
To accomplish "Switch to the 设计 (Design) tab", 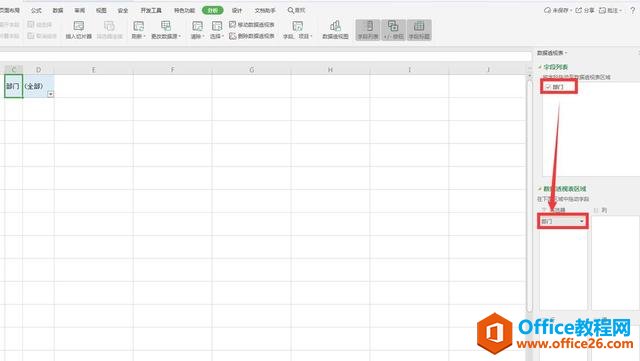I will (x=237, y=10).
